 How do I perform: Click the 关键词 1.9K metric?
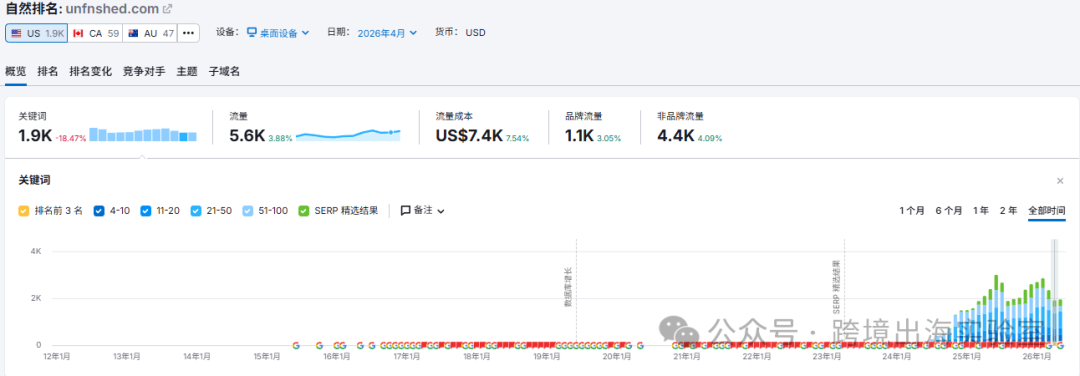tap(35, 136)
